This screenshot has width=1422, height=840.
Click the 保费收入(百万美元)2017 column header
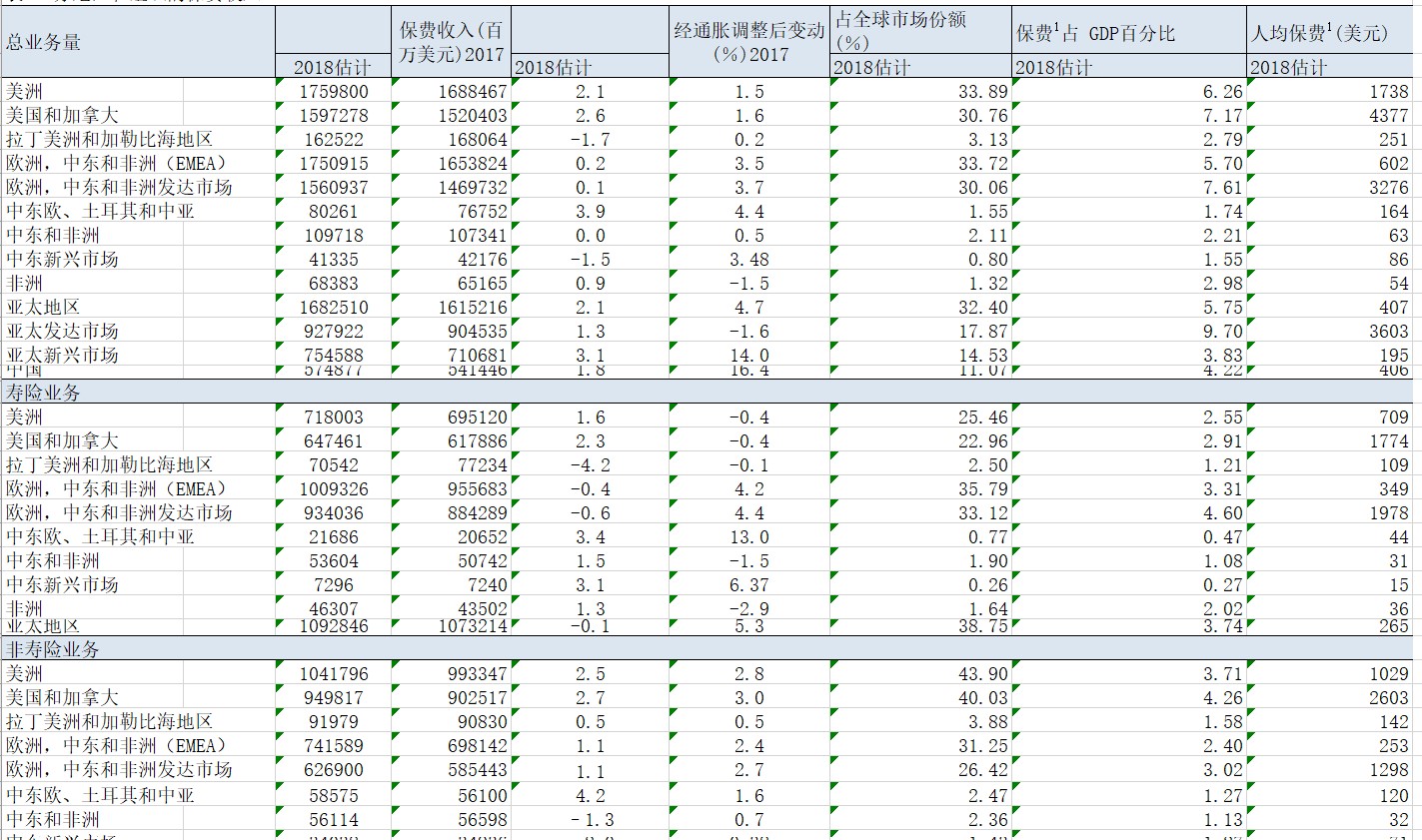pyautogui.click(x=451, y=42)
